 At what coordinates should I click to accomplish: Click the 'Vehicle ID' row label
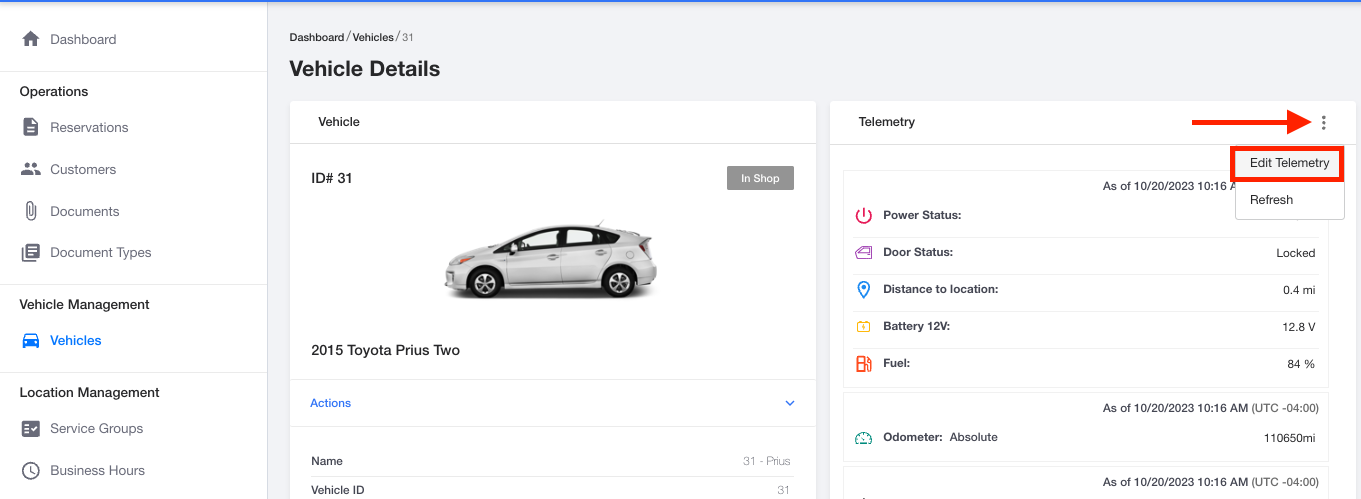point(338,490)
